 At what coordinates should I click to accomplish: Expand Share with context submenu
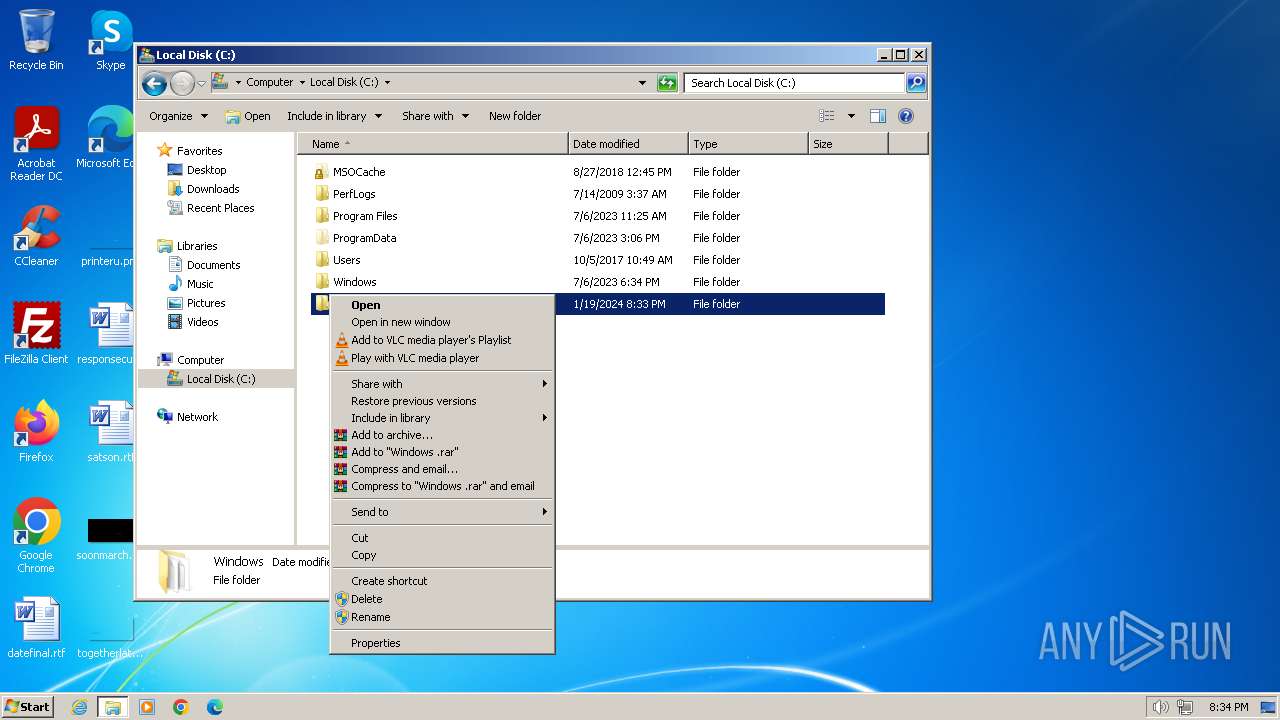tap(442, 384)
